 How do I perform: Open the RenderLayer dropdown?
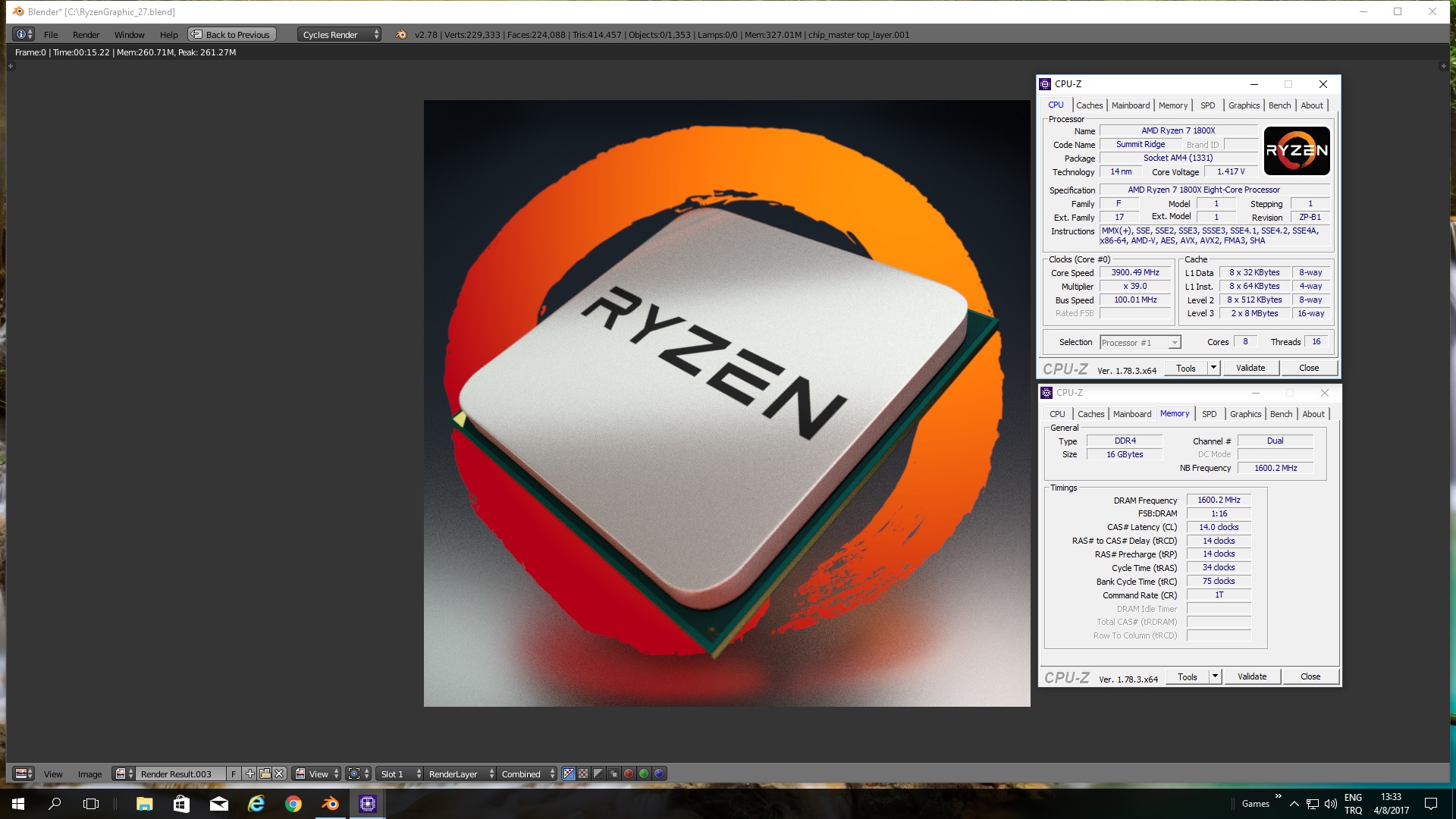tap(460, 773)
